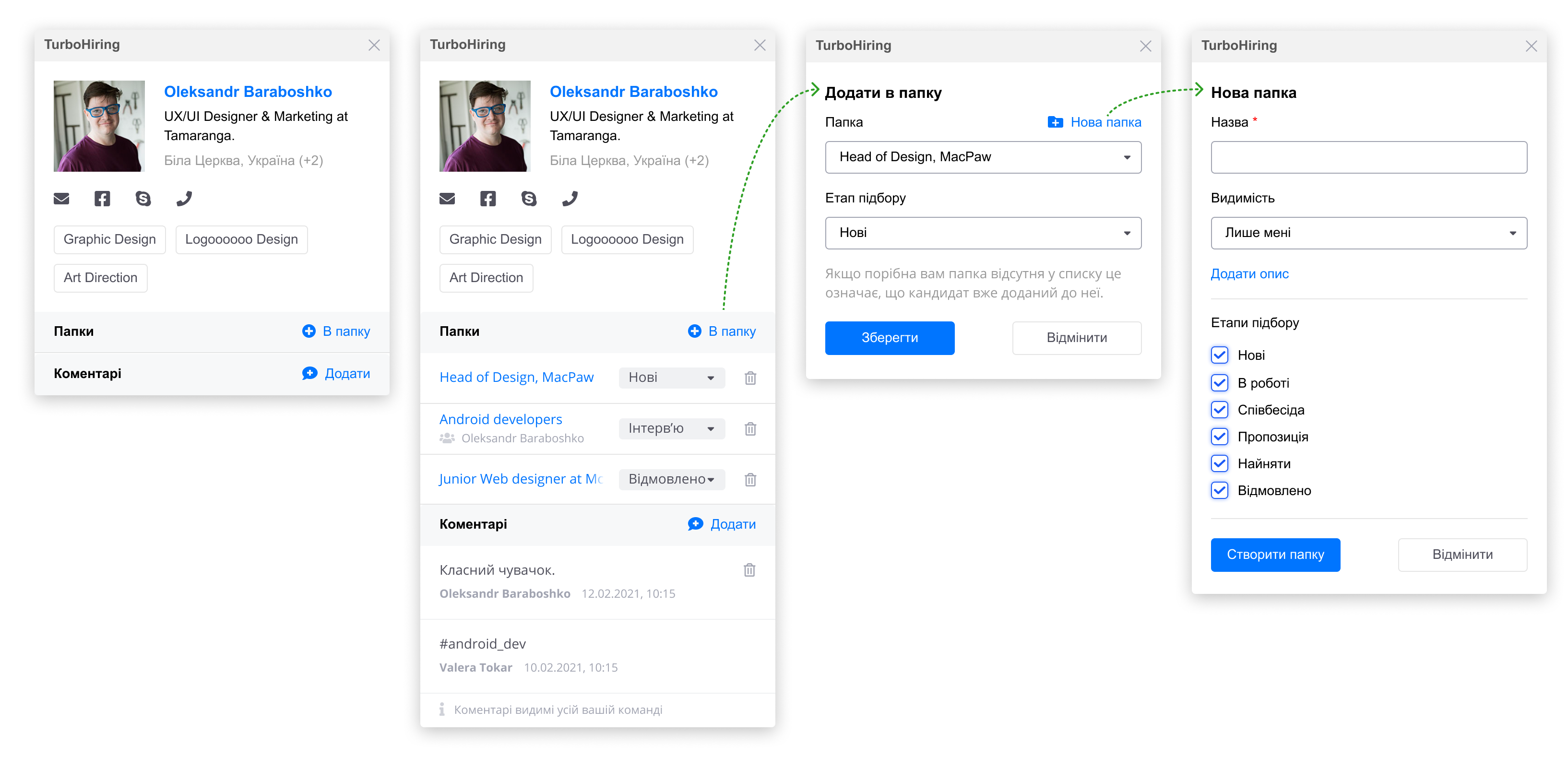Toggle the 'Пропозиція' stage checkbox

point(1220,437)
